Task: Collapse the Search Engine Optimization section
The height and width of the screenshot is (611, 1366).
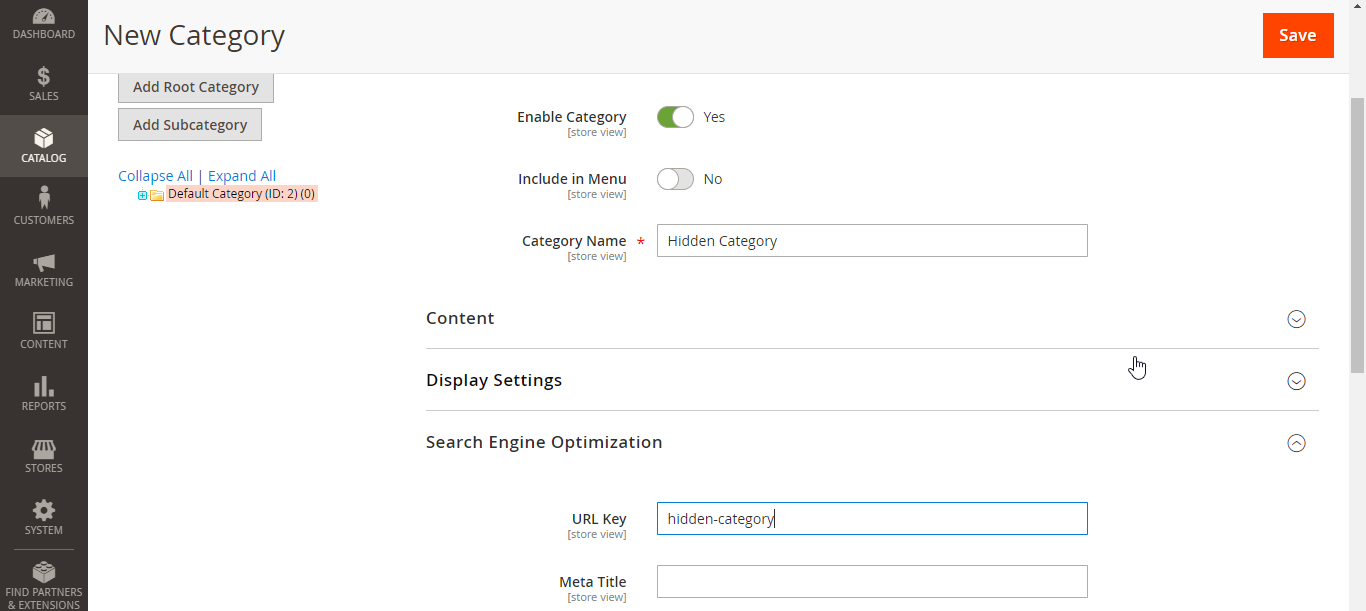Action: click(x=1296, y=443)
